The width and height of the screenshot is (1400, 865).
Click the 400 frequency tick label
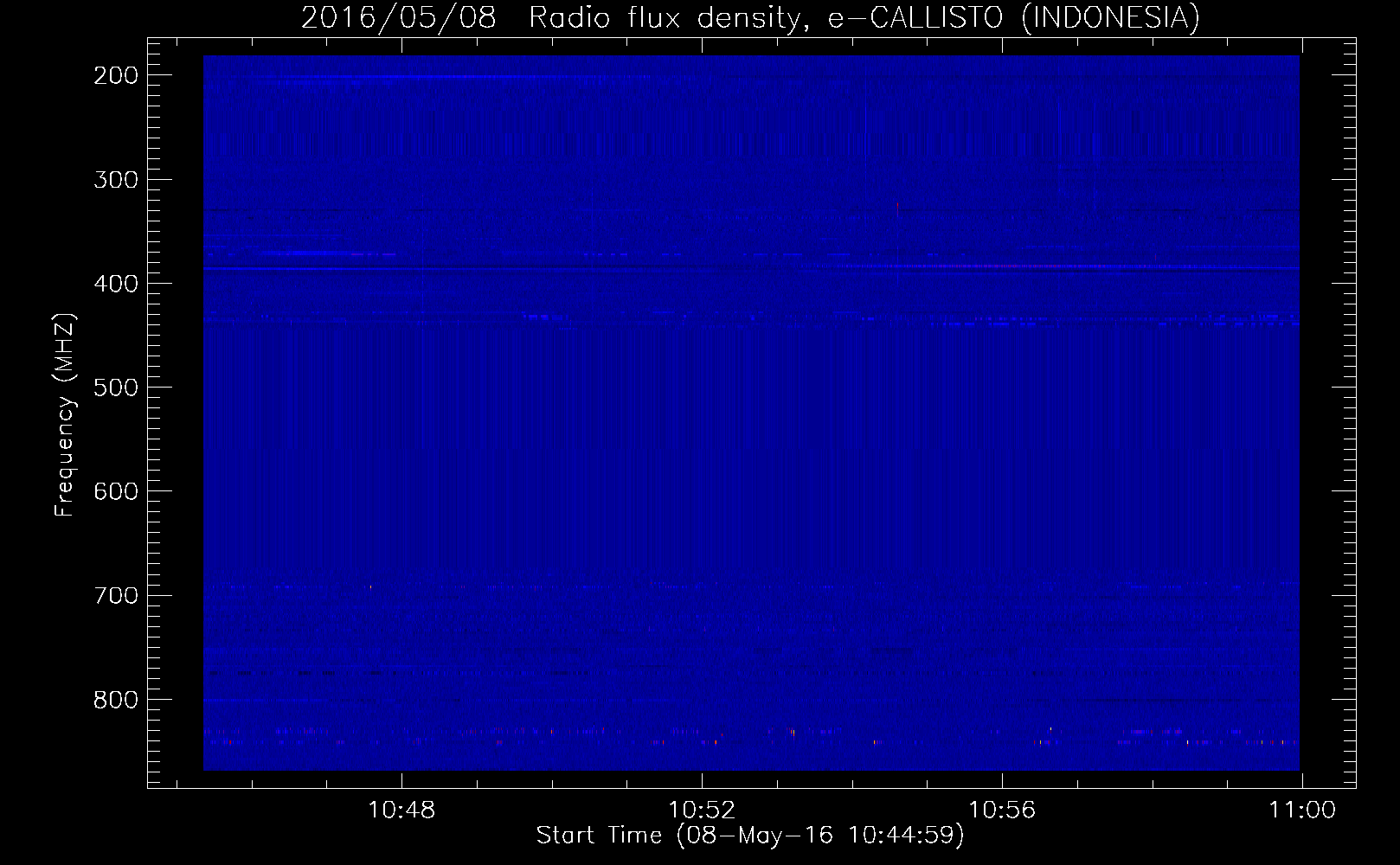coord(114,284)
